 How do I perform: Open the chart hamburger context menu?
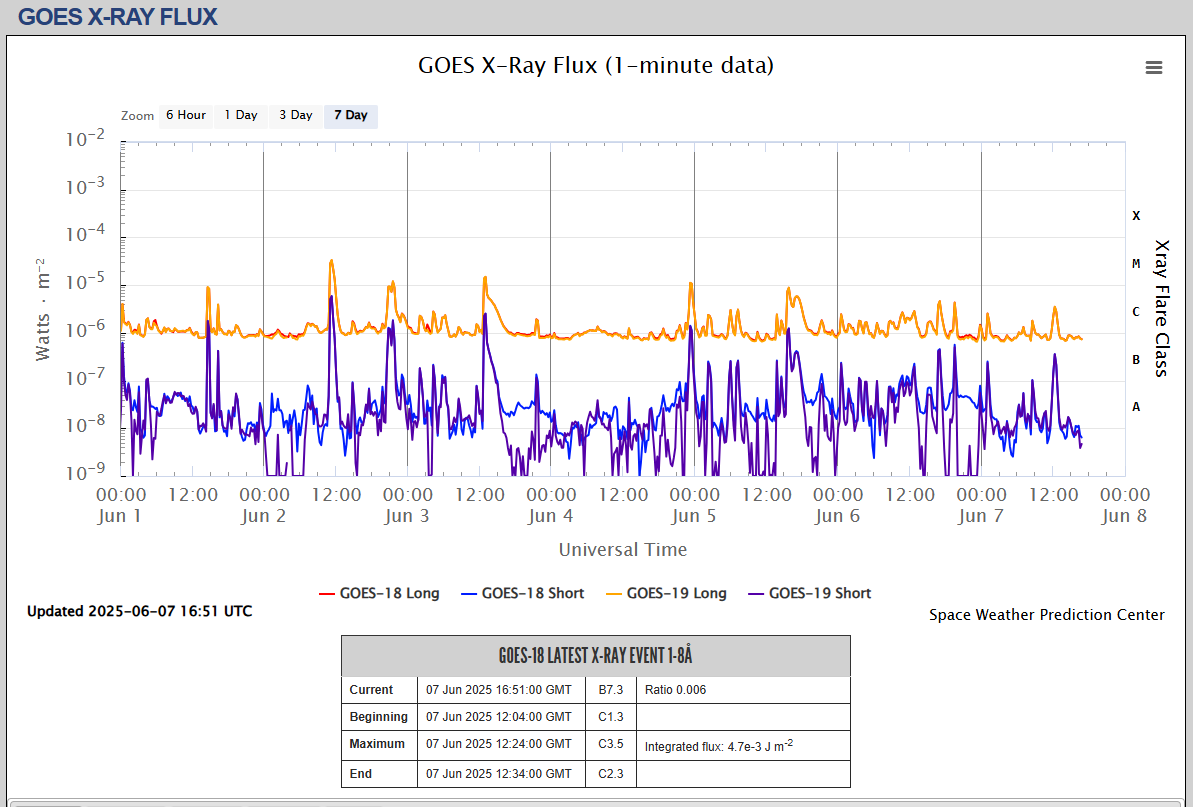pyautogui.click(x=1153, y=68)
